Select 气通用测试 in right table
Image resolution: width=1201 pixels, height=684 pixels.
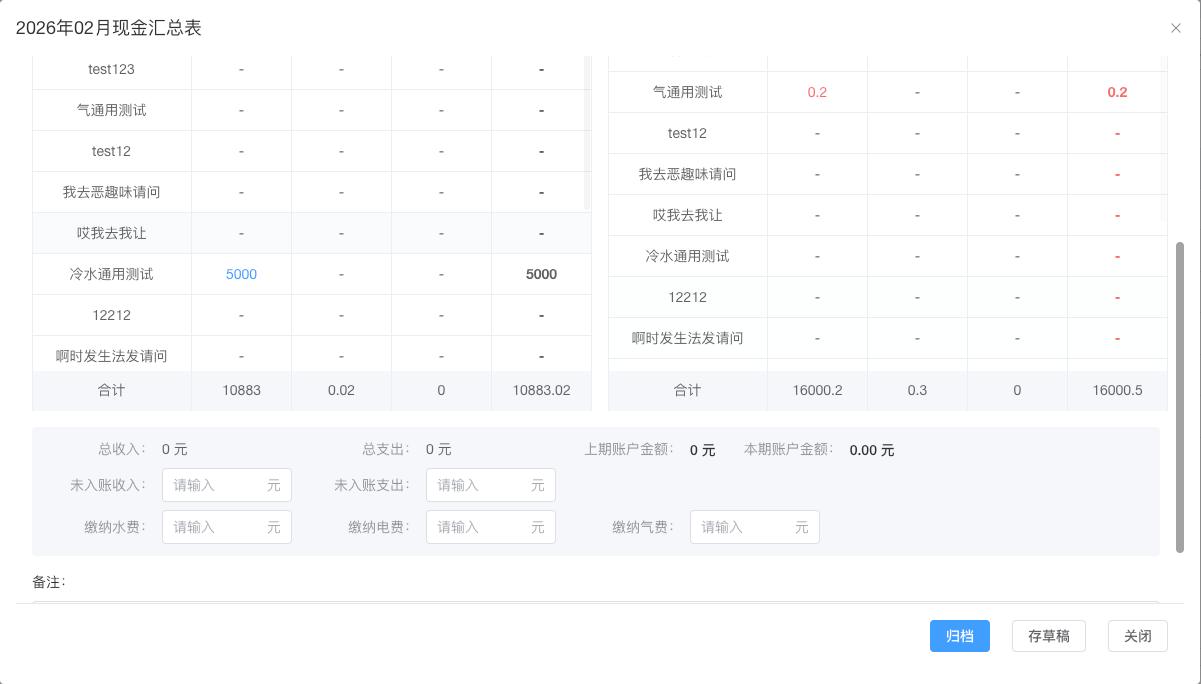point(888,92)
